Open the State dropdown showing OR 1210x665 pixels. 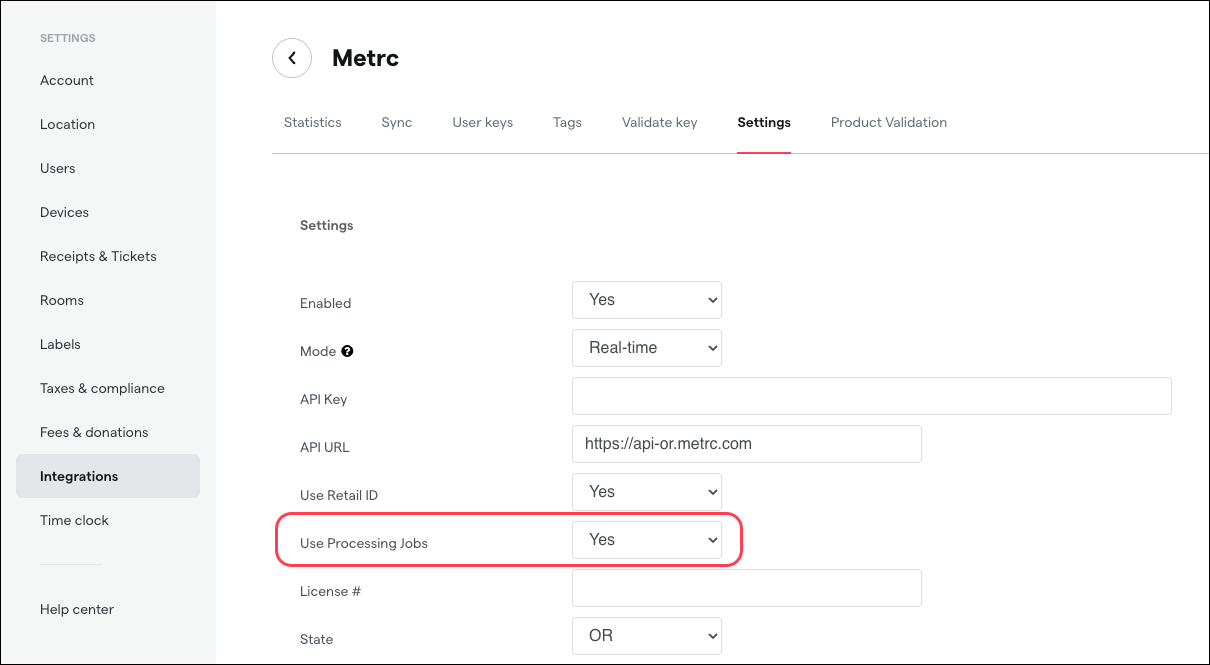[x=647, y=636]
